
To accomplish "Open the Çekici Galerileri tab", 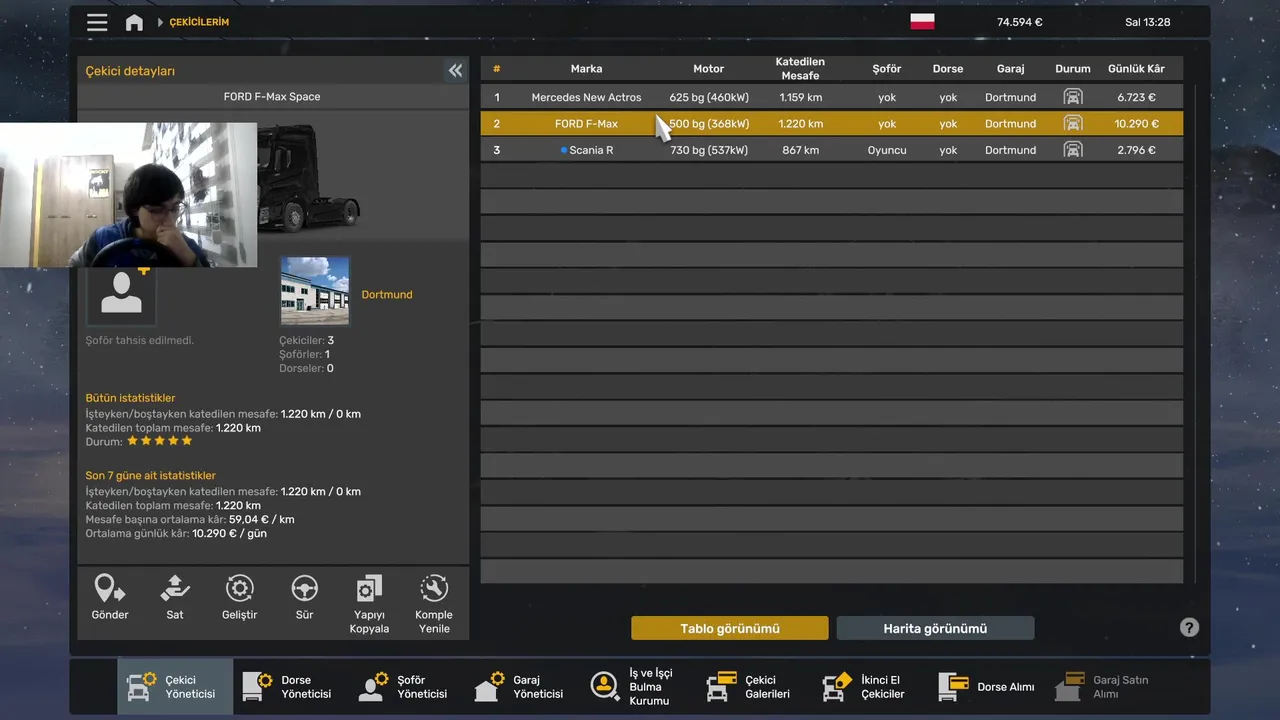I will click(x=755, y=686).
